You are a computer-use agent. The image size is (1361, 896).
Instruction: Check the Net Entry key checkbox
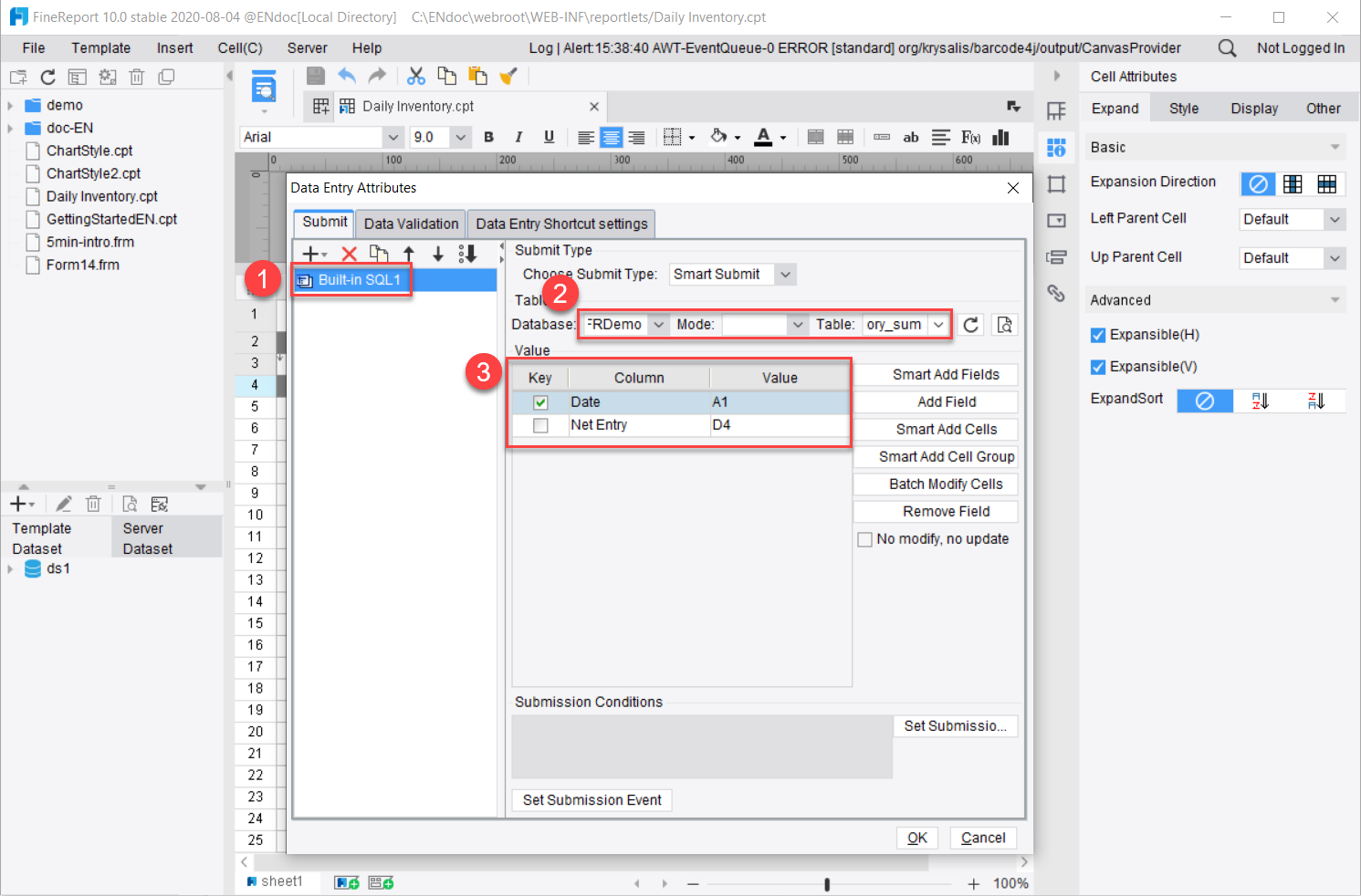coord(539,424)
